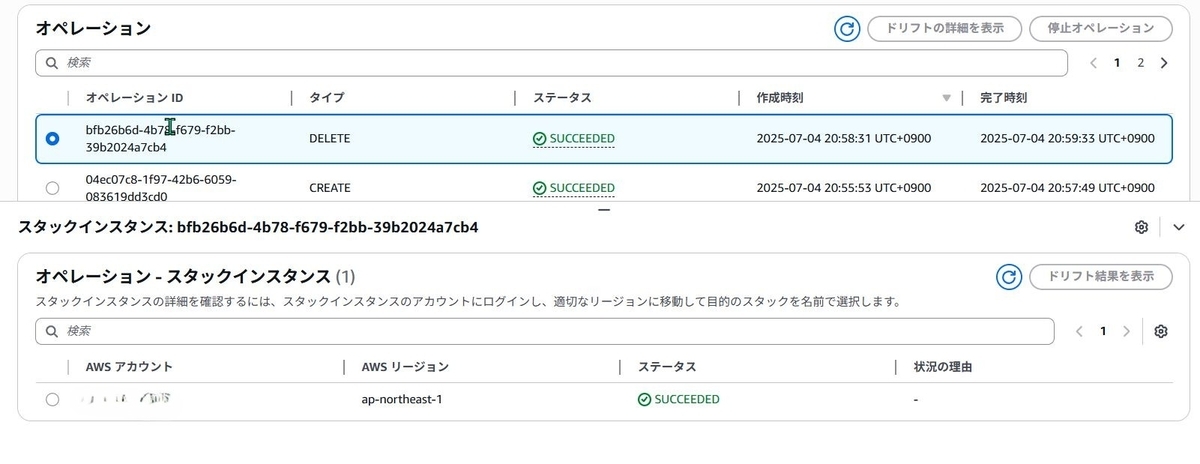1200x464 pixels.
Task: Sort the table by 完了時刻 column
Action: click(x=1004, y=98)
